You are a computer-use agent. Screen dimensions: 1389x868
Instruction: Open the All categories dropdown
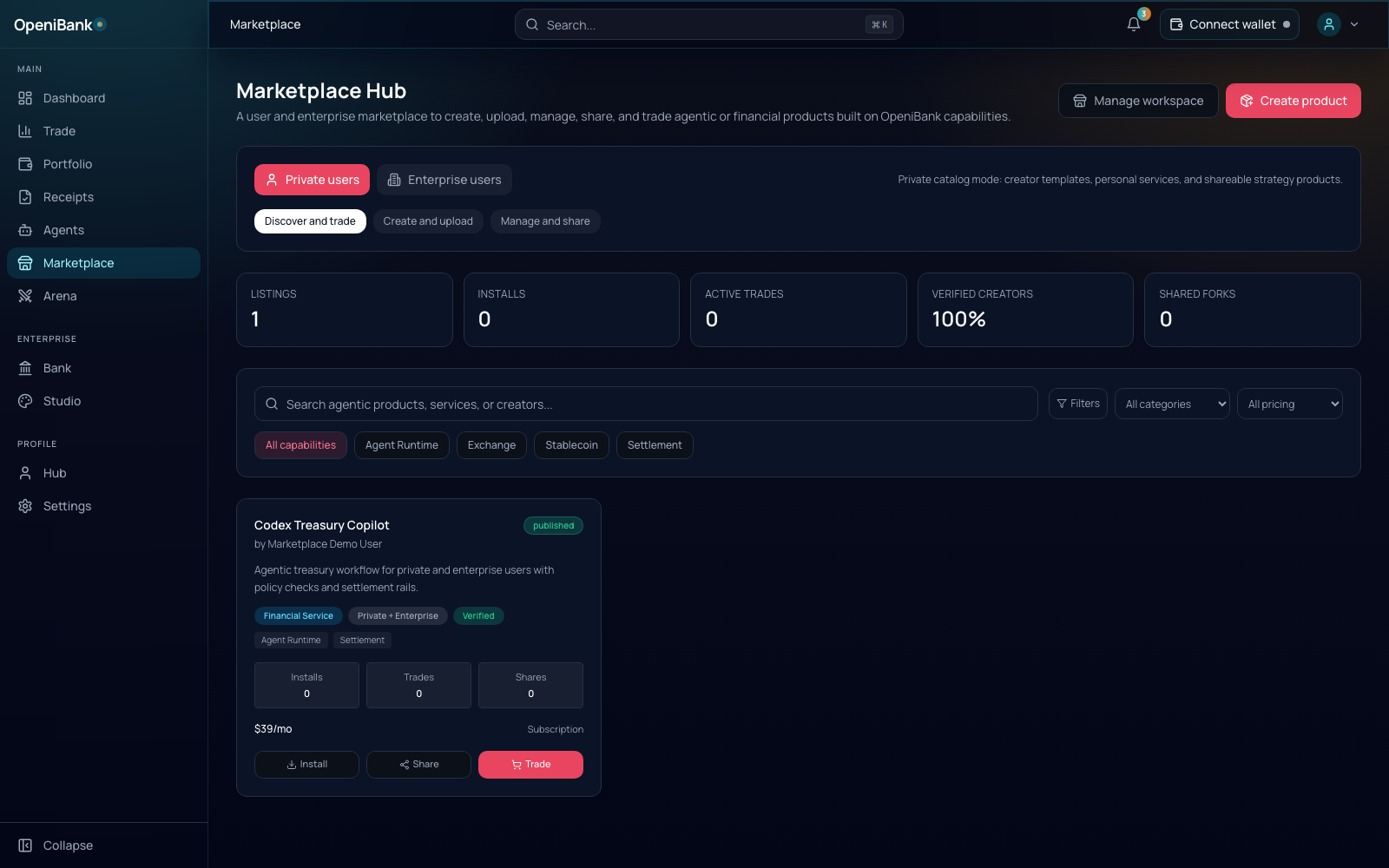1172,404
